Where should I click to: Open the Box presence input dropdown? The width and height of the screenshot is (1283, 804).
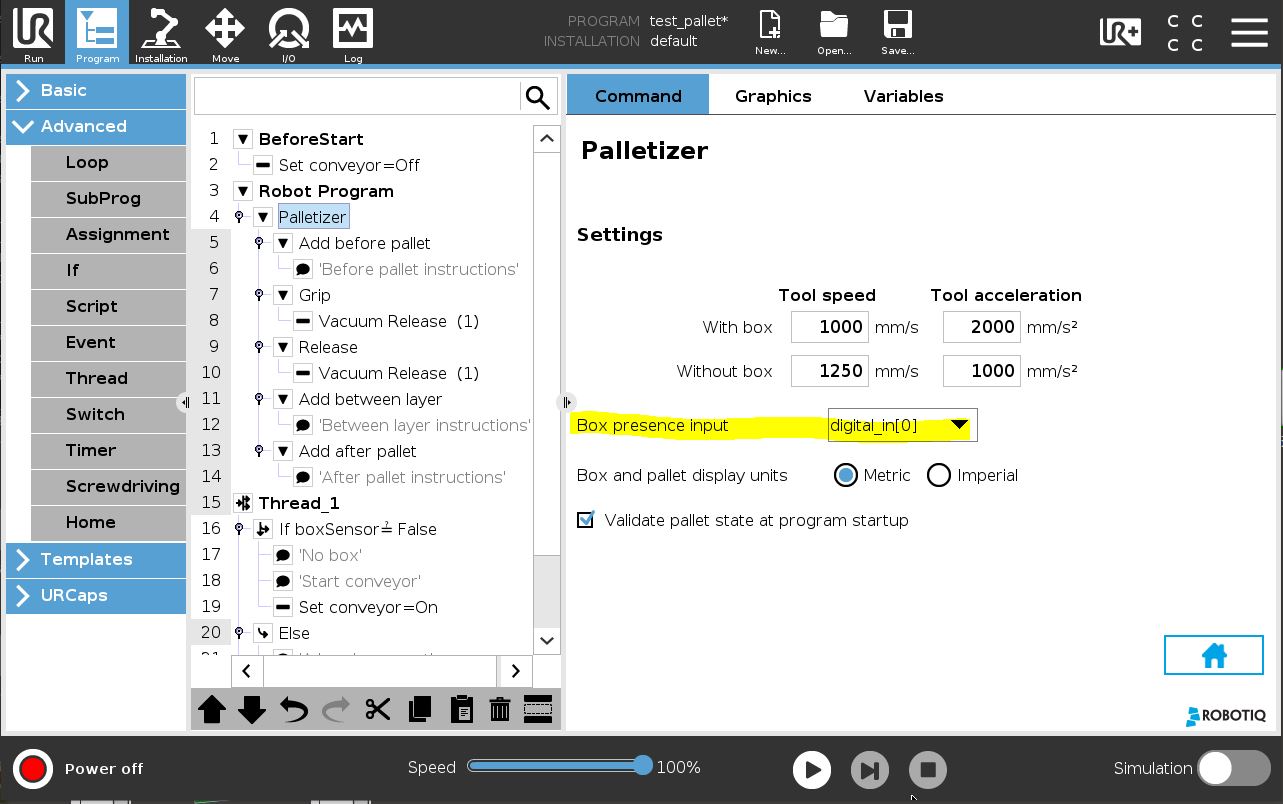coord(902,425)
